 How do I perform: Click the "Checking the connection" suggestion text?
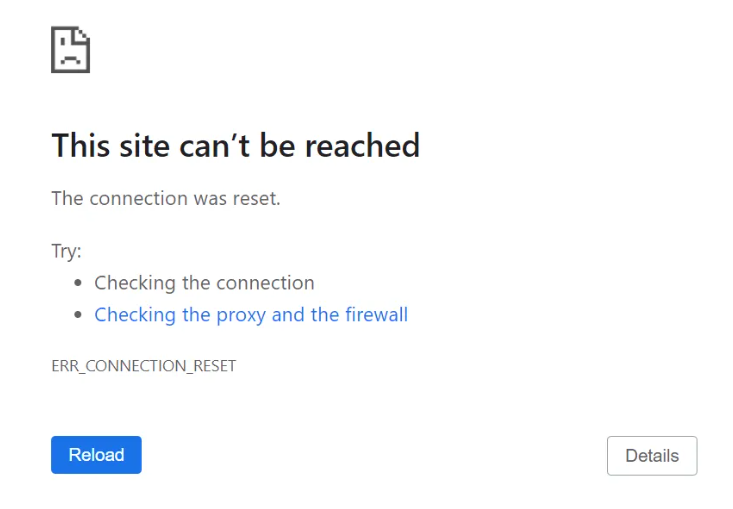tap(204, 283)
